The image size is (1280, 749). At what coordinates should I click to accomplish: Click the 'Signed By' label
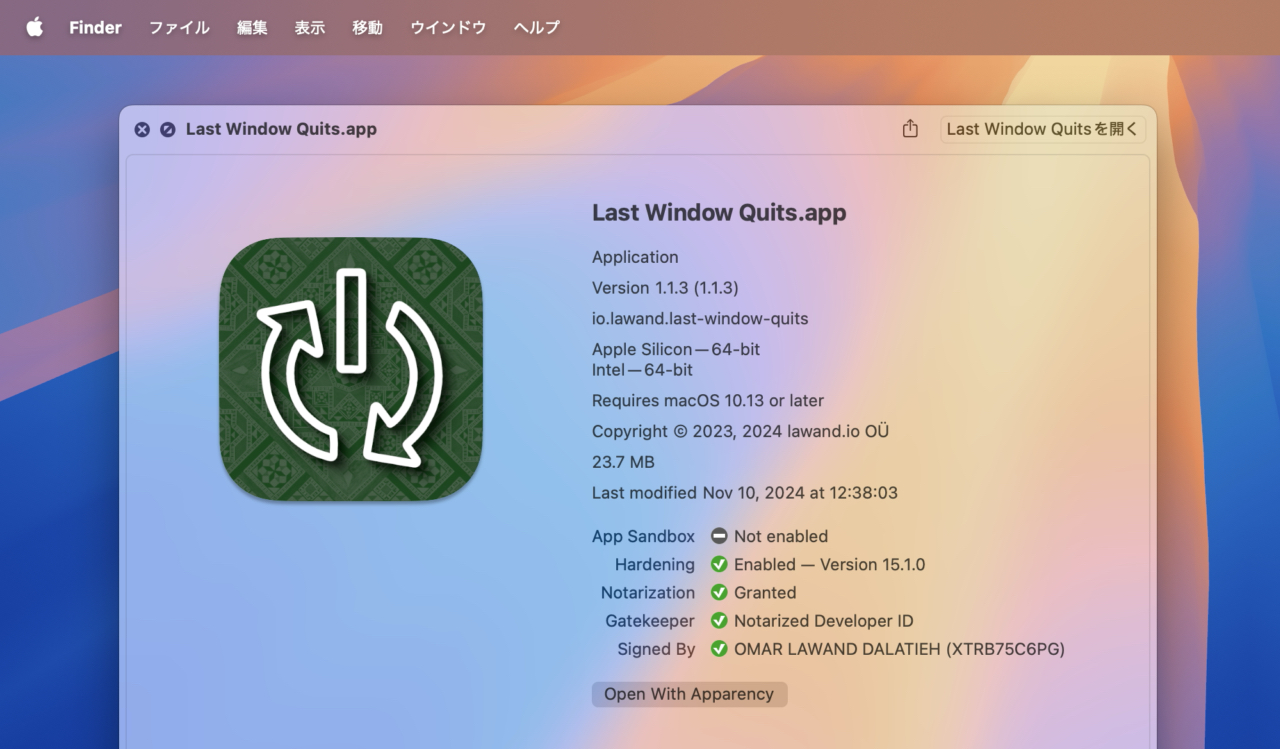(656, 649)
